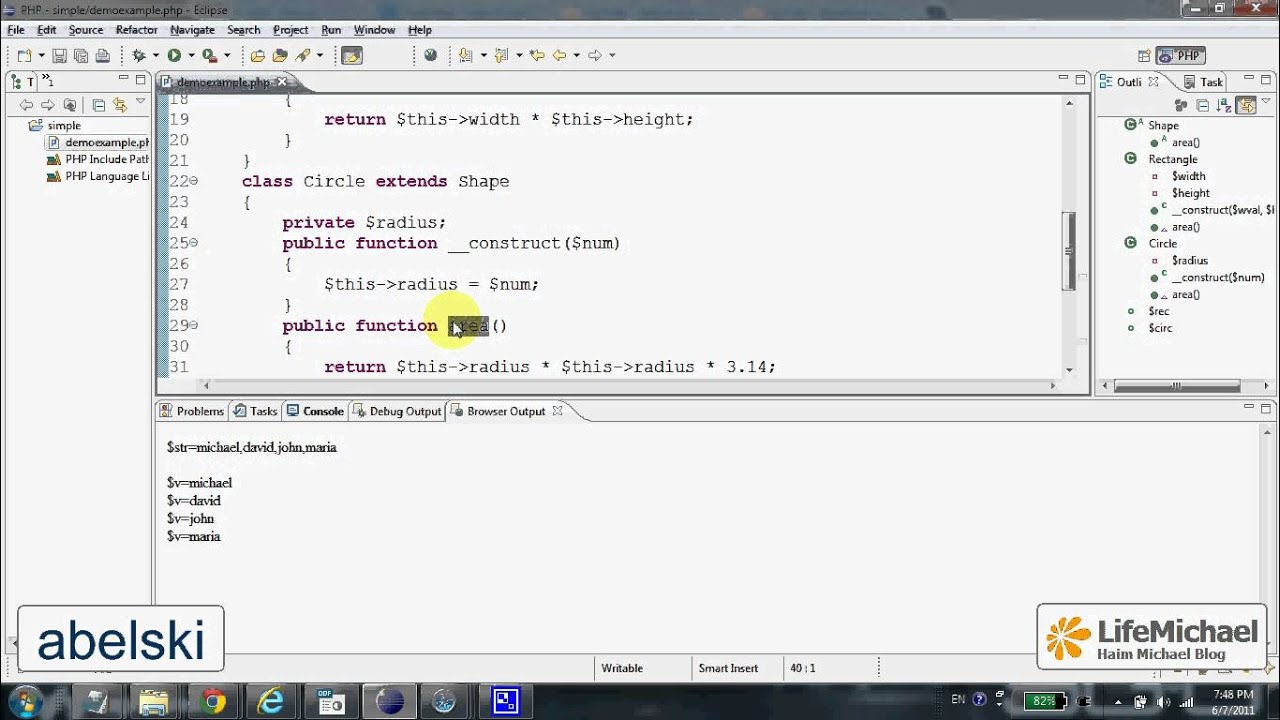Close the demoexample.php editor tab
Viewport: 1280px width, 720px height.
click(x=282, y=82)
